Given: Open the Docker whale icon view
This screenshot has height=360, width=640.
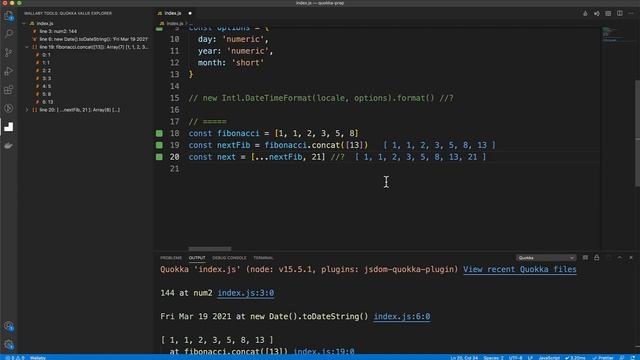Looking at the screenshot, I should [x=9, y=146].
